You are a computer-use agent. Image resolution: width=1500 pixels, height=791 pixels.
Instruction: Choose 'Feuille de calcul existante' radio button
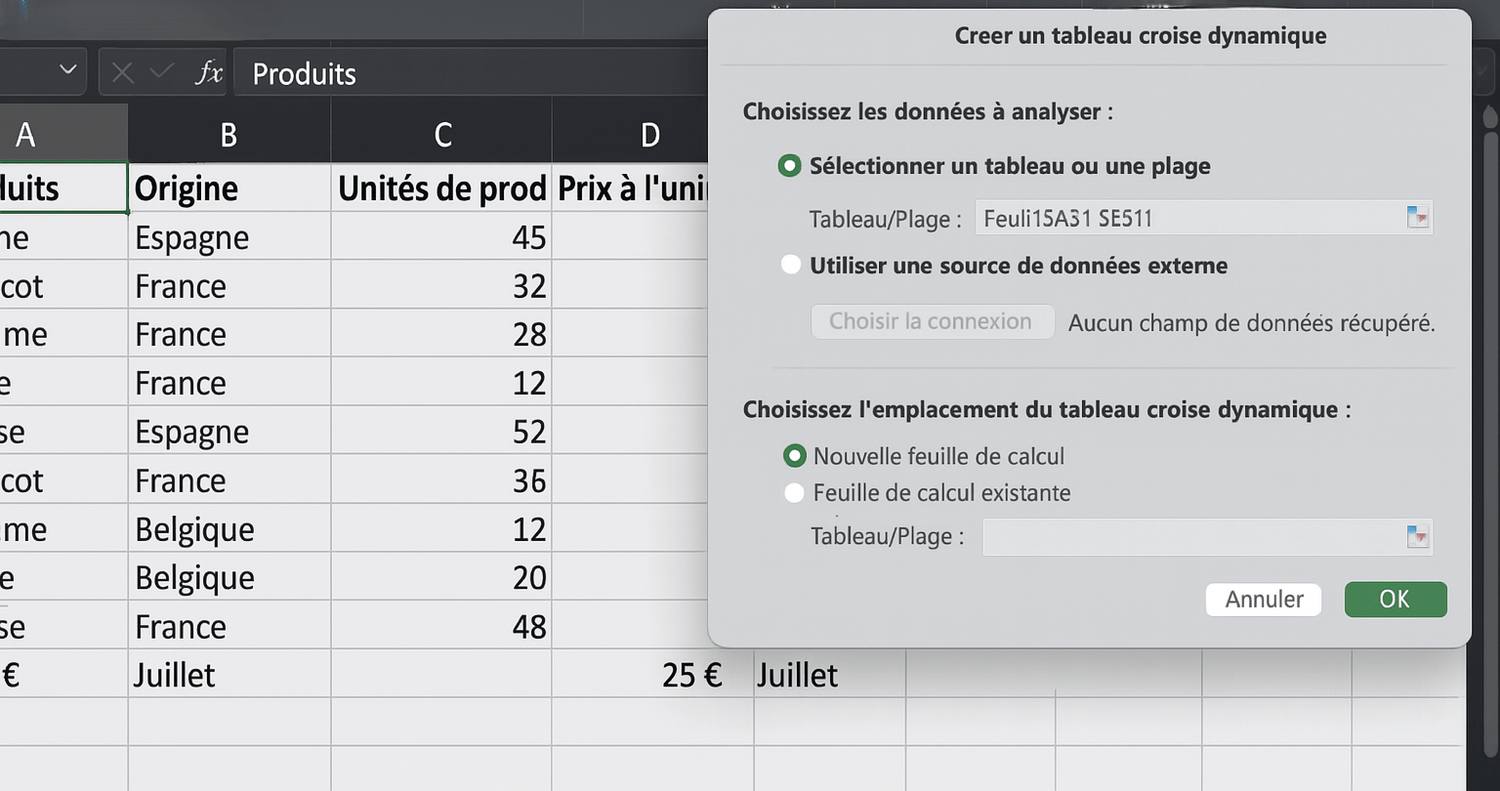(x=794, y=492)
